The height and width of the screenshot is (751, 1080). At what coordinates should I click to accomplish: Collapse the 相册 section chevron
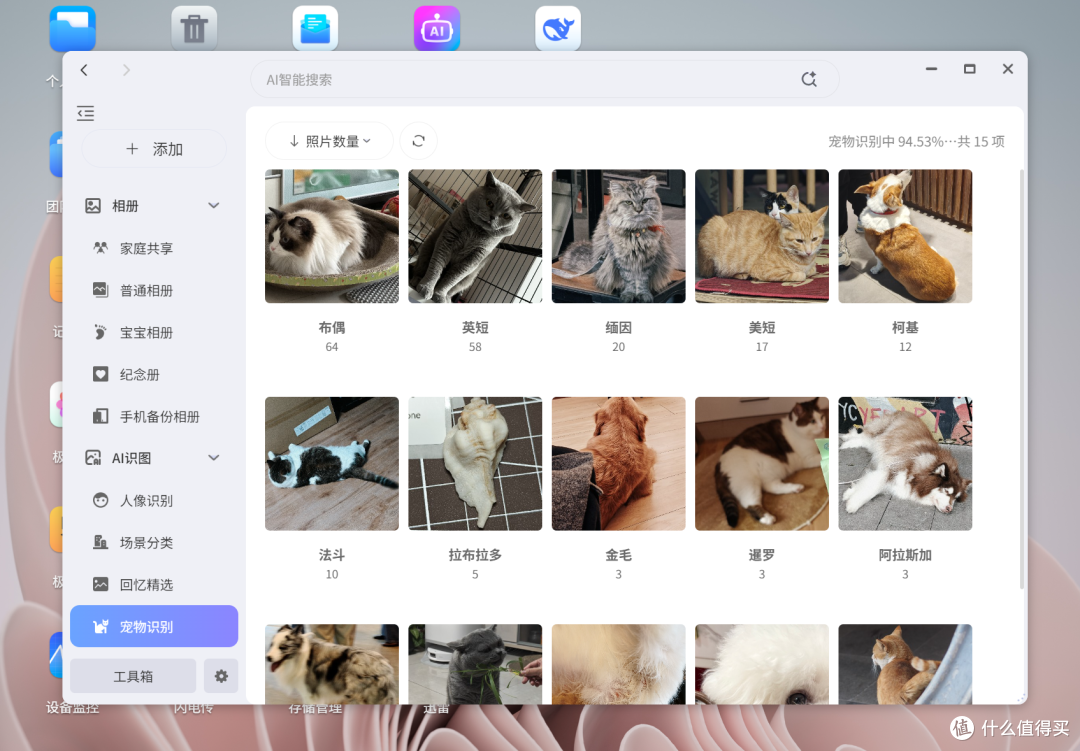[x=214, y=205]
